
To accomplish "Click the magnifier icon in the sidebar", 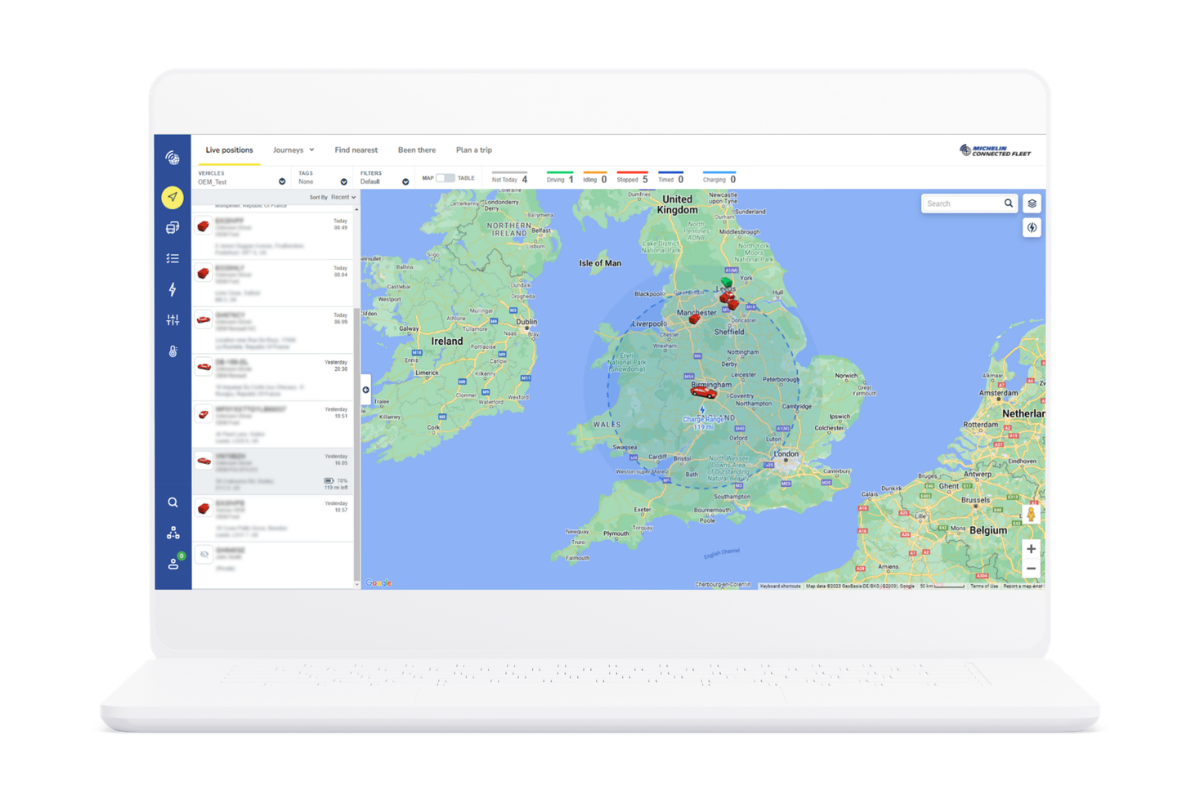I will click(x=173, y=503).
